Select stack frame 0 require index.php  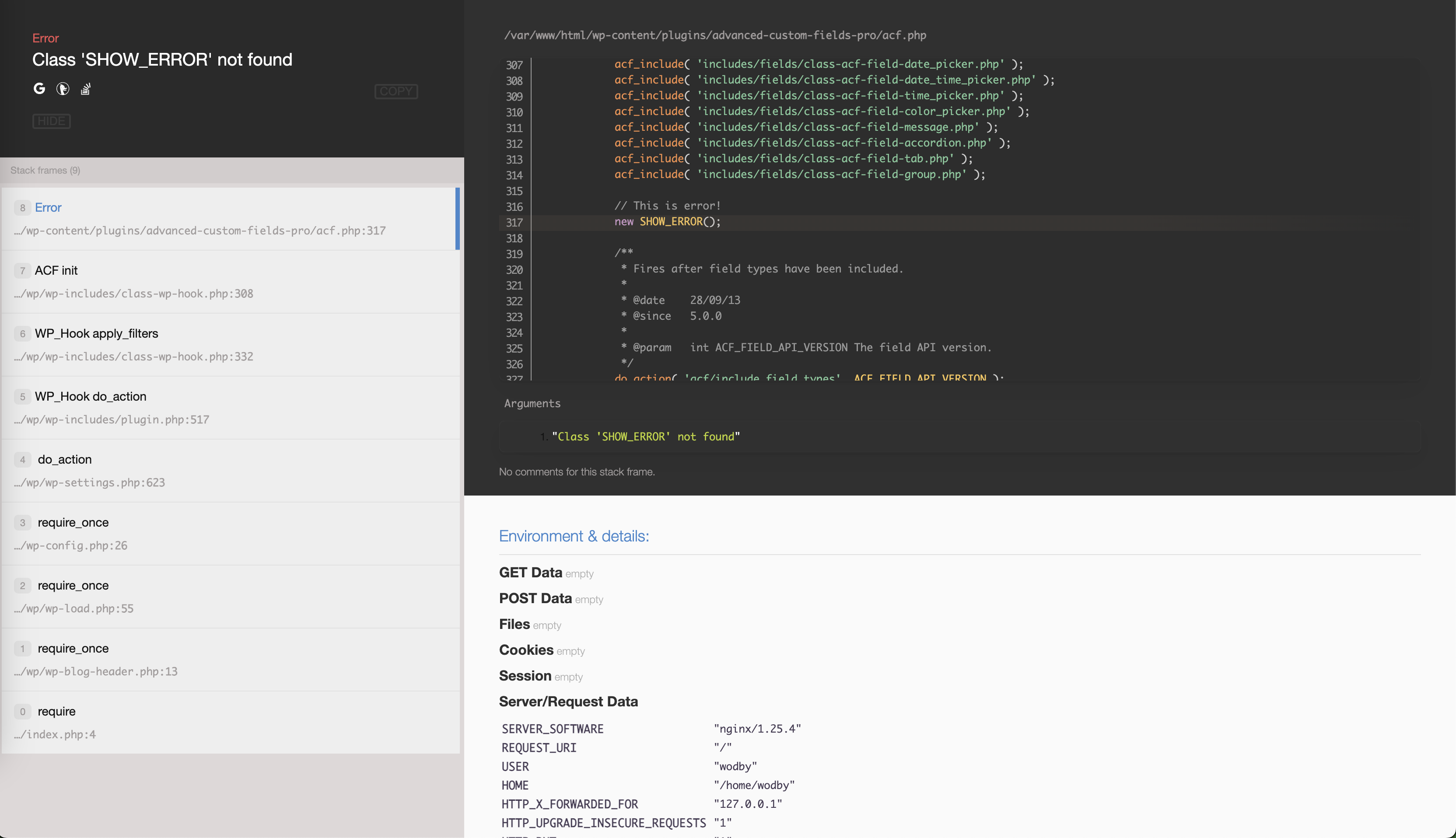point(231,723)
